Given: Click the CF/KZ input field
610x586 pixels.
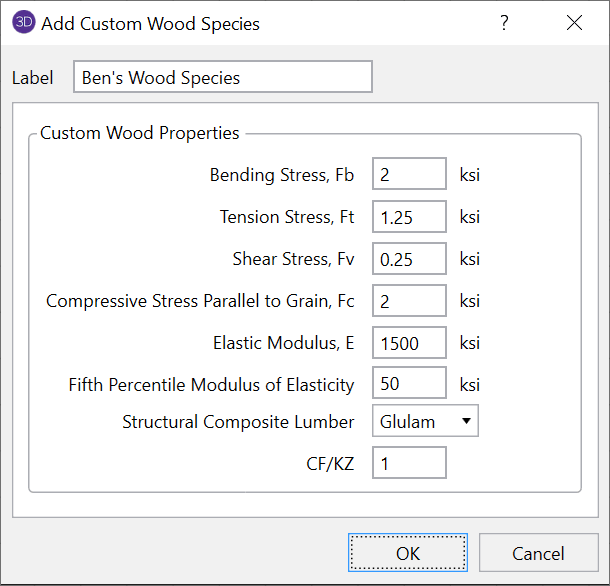Looking at the screenshot, I should [409, 463].
